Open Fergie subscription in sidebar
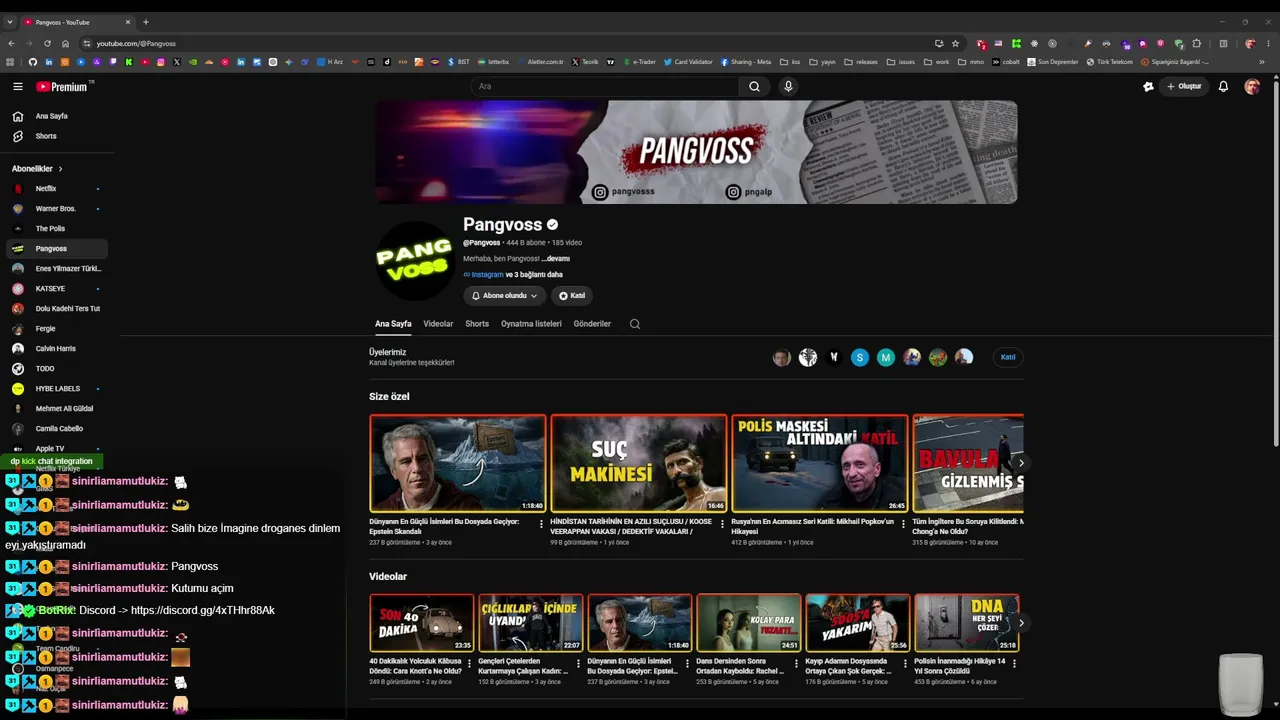The image size is (1280, 720). click(56, 329)
